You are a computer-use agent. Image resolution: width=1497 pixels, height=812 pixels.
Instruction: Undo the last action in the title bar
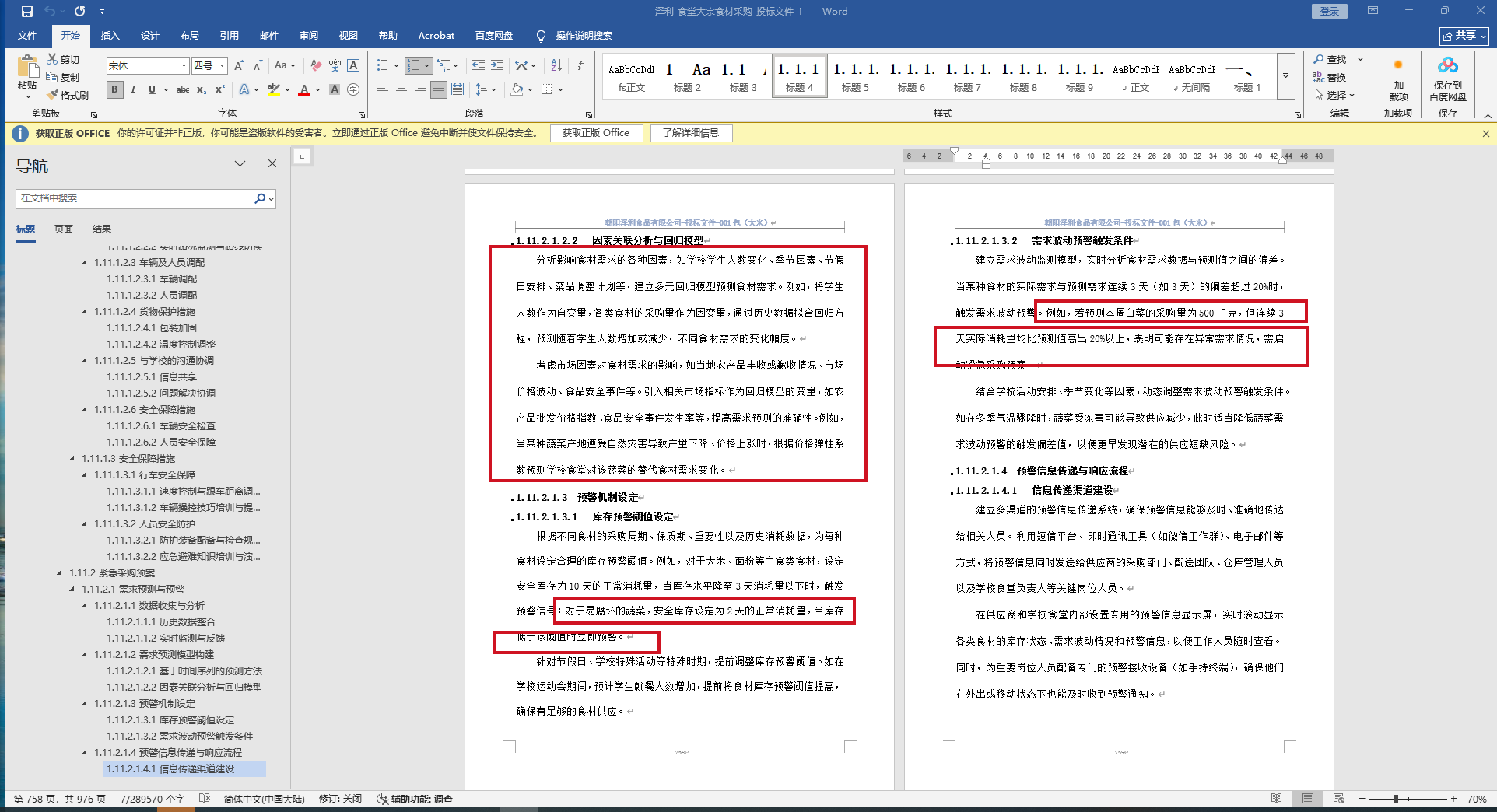point(50,12)
